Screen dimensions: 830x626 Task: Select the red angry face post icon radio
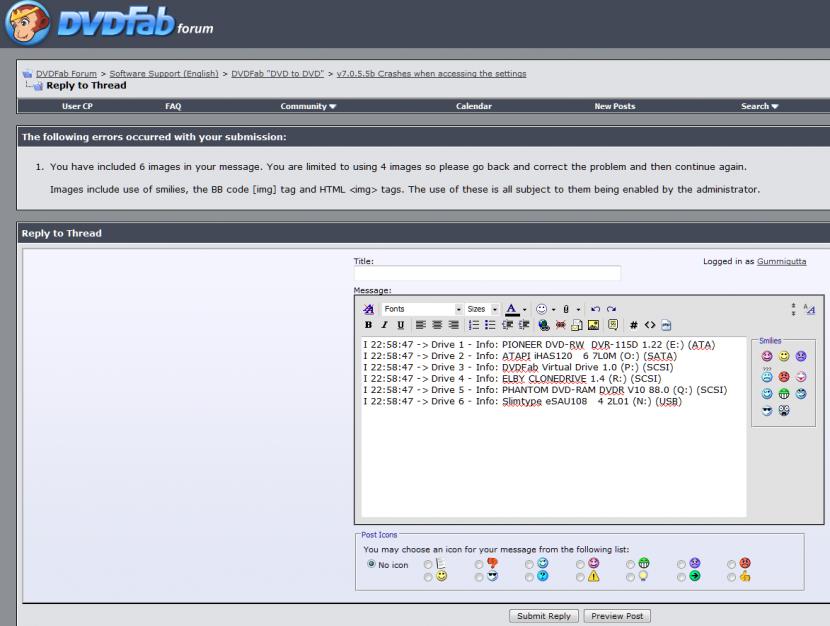pos(732,565)
